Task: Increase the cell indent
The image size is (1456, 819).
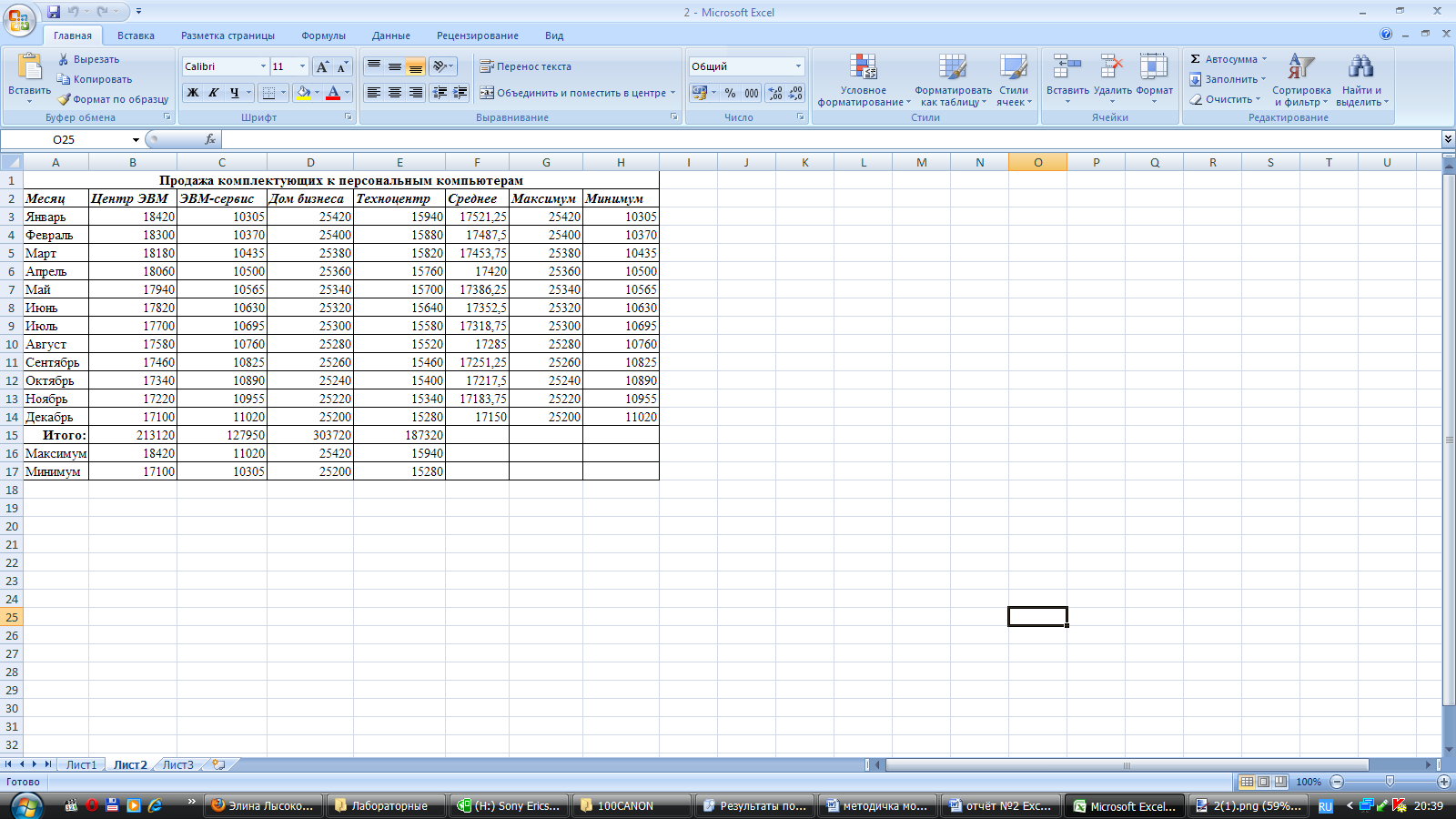Action: point(461,93)
